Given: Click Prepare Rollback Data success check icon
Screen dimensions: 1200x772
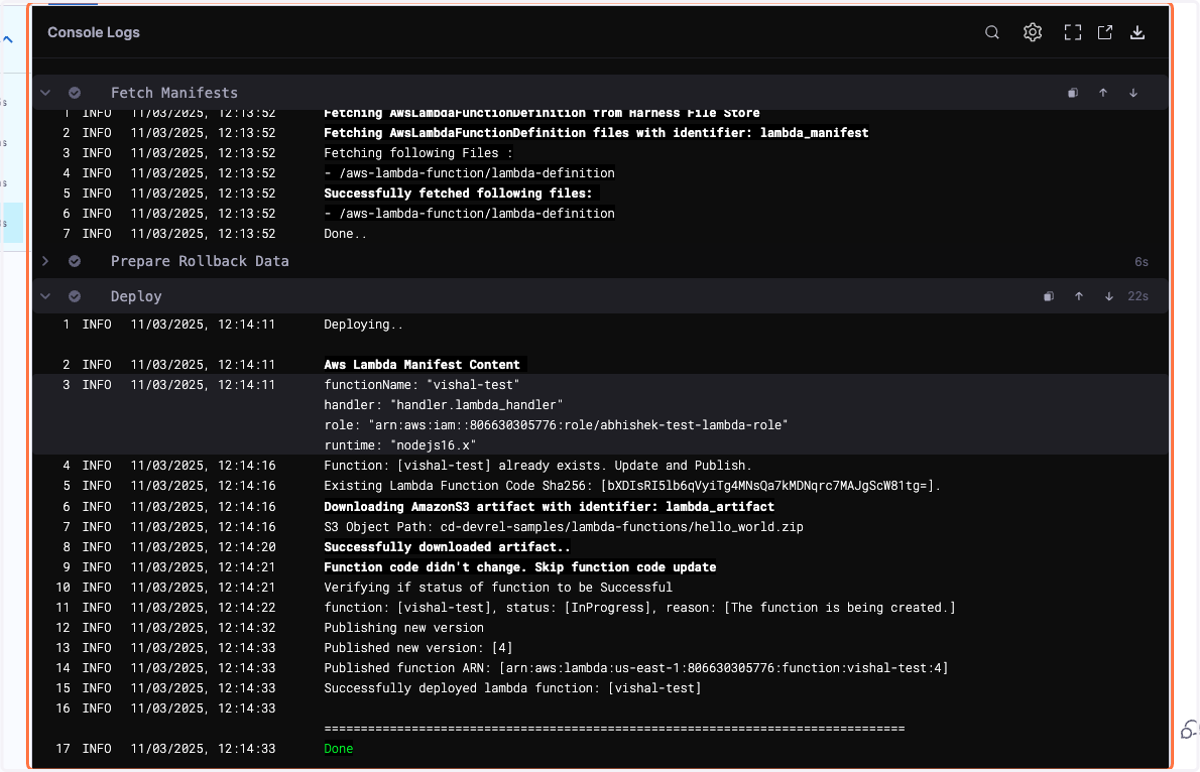Looking at the screenshot, I should (74, 261).
